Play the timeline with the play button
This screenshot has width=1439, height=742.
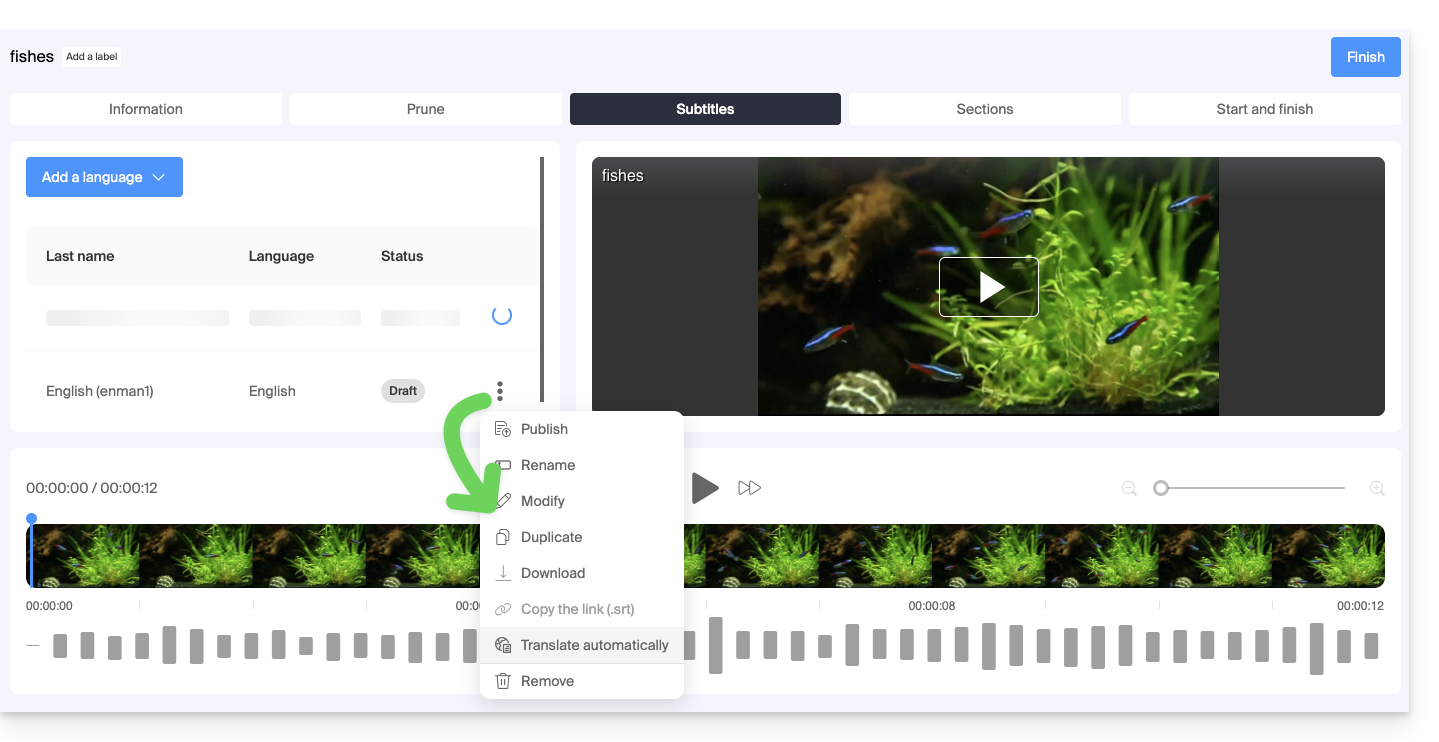705,488
